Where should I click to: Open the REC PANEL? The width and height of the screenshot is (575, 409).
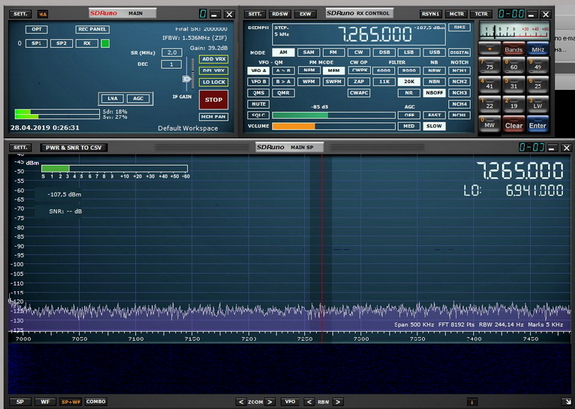pyautogui.click(x=92, y=29)
